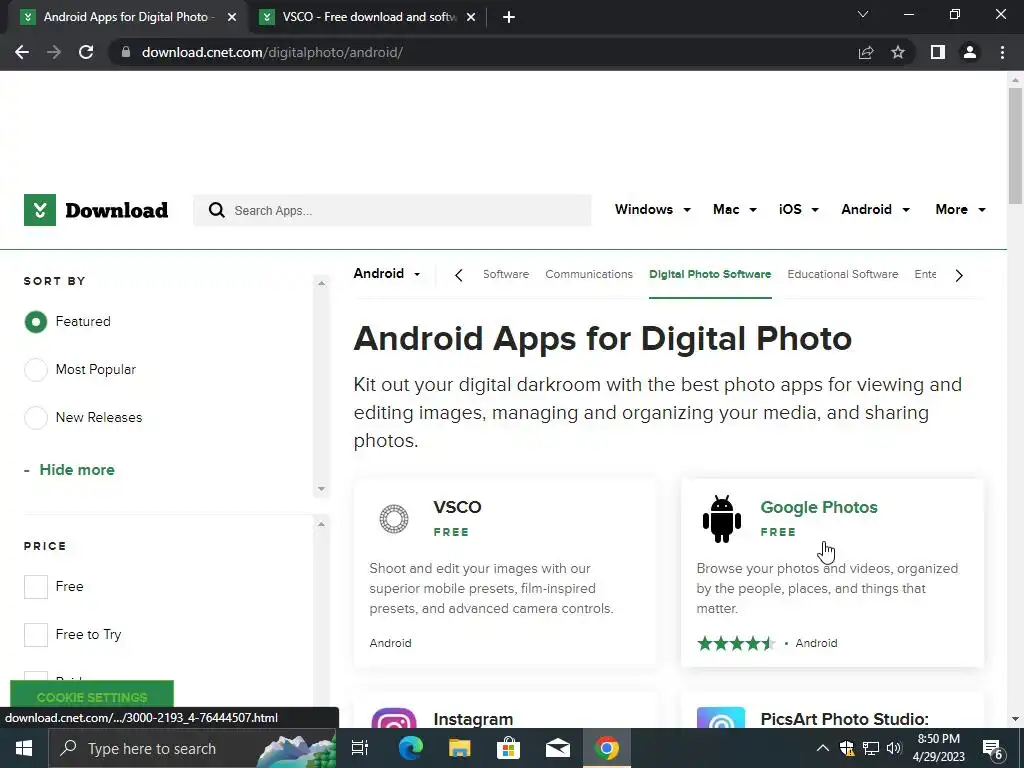
Task: Expand the Windows dropdown menu
Action: [x=652, y=210]
